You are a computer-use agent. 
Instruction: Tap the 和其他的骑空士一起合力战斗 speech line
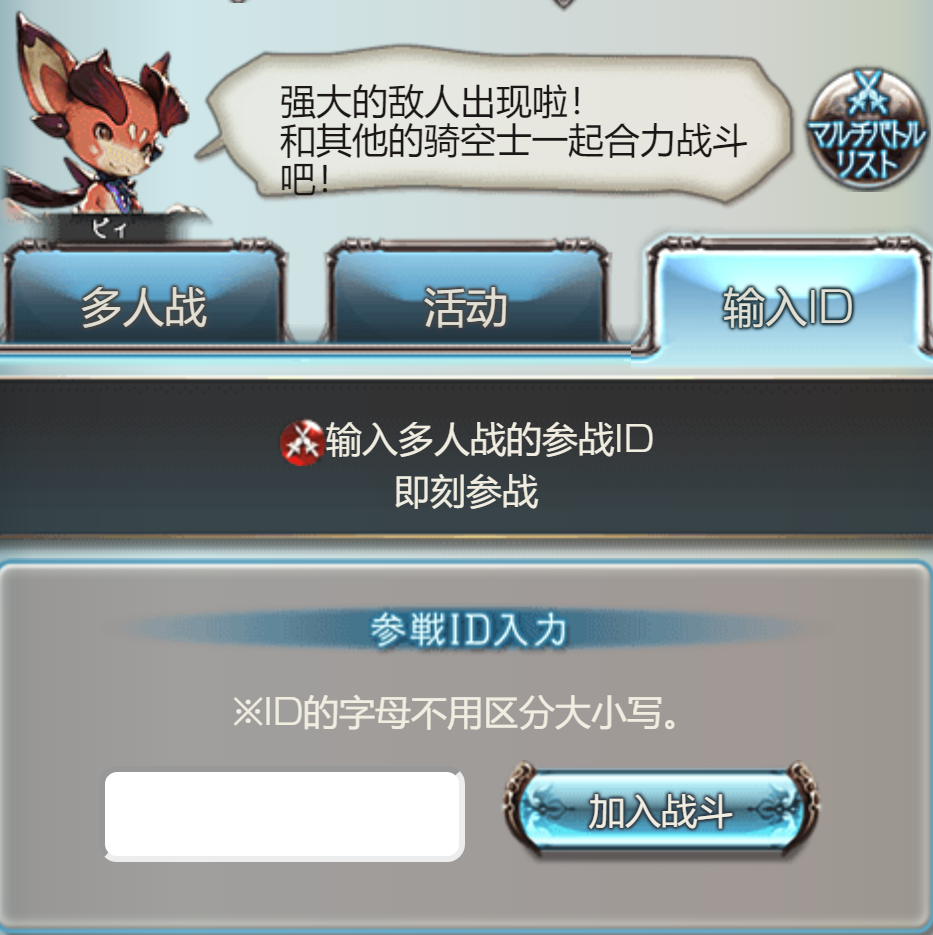(513, 141)
